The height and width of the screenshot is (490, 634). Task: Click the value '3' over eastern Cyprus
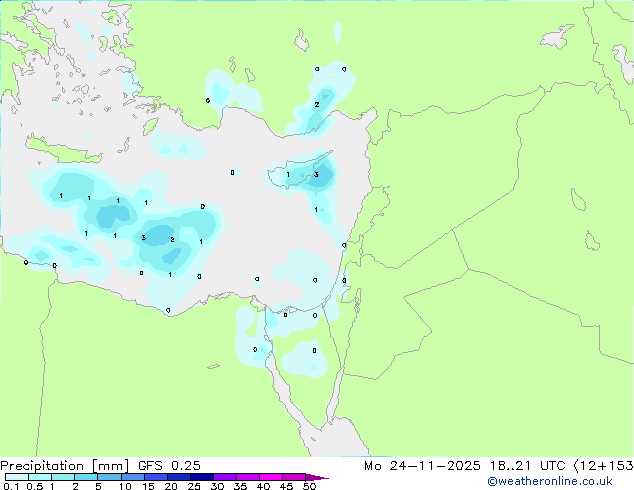(x=316, y=175)
